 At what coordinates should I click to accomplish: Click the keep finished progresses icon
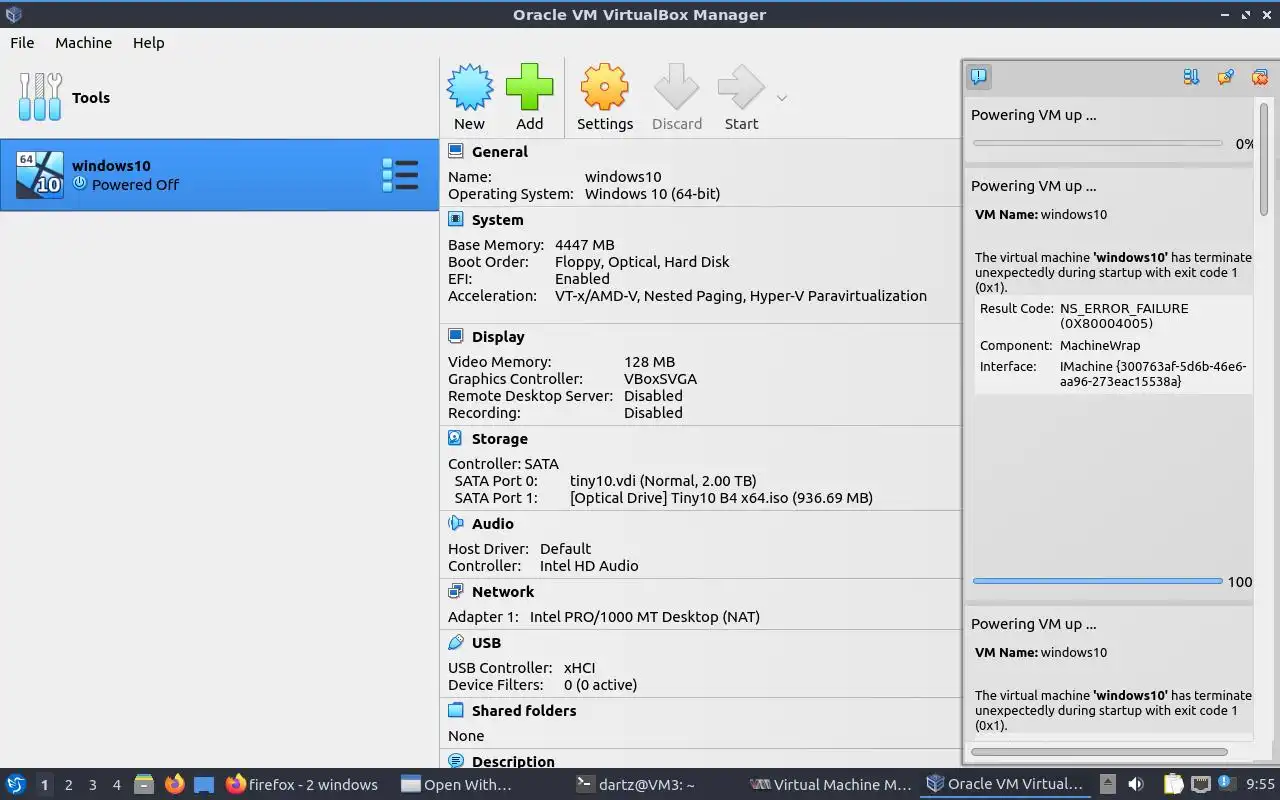coord(1226,76)
